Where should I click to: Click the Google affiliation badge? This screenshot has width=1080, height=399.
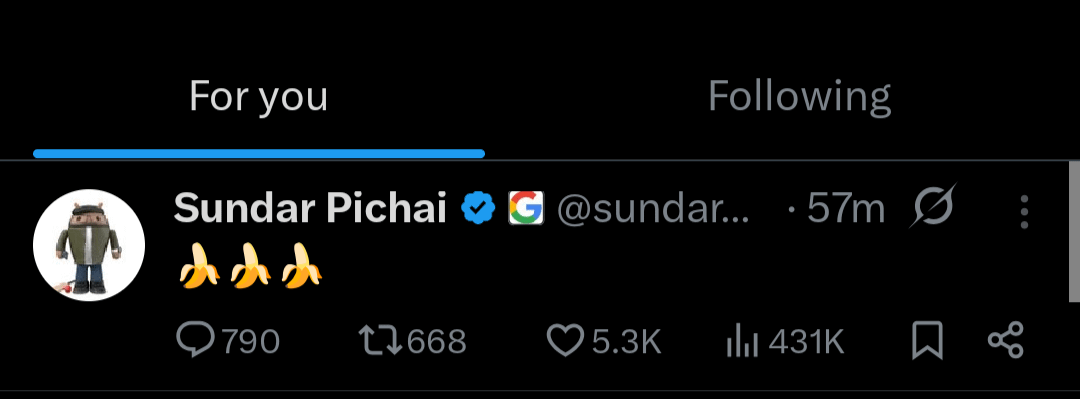pos(526,208)
